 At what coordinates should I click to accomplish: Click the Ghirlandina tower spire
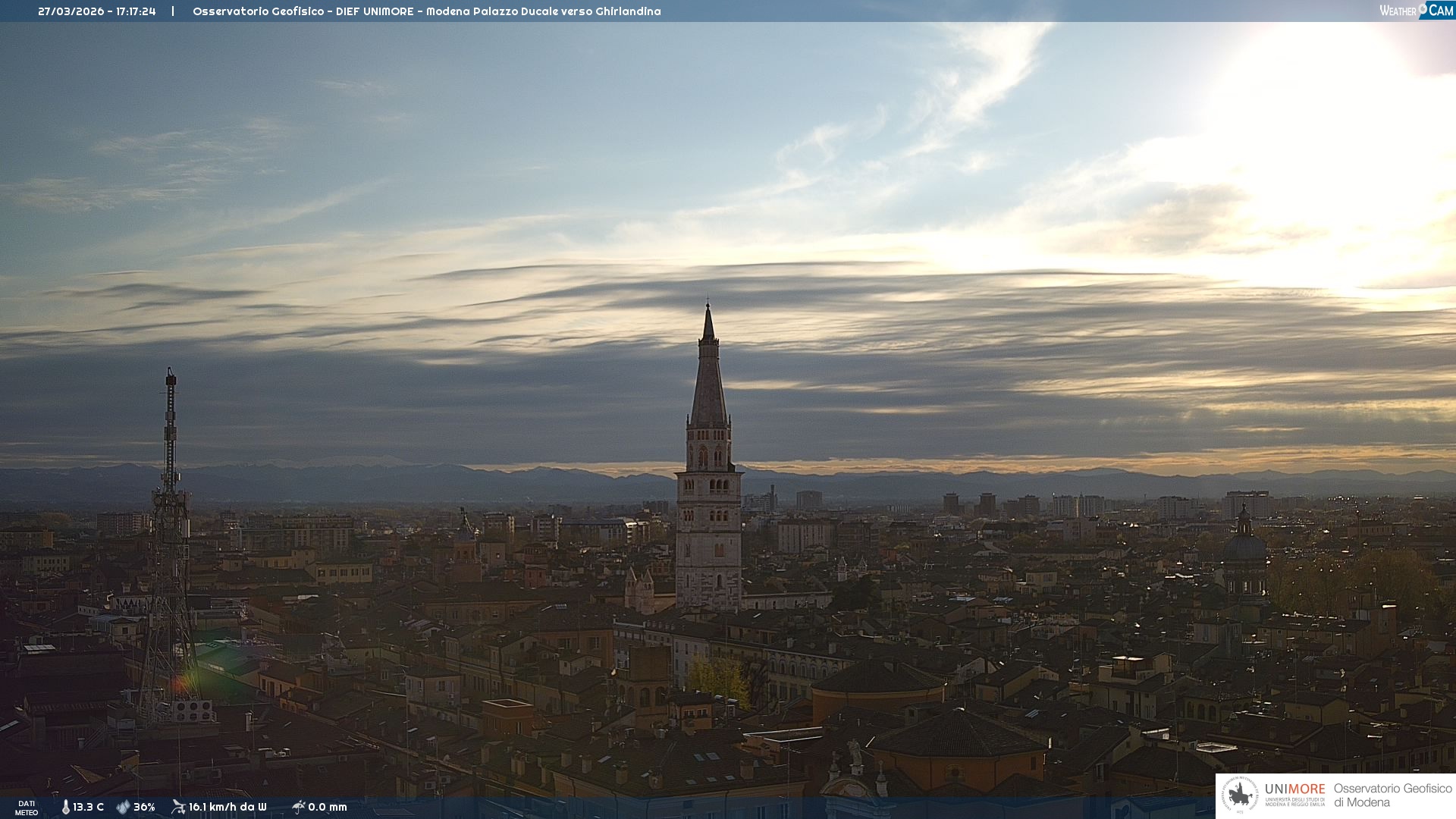(x=708, y=379)
